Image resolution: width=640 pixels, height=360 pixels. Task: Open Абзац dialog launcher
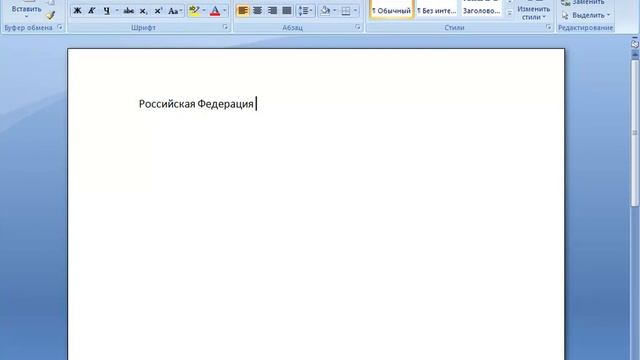click(358, 27)
